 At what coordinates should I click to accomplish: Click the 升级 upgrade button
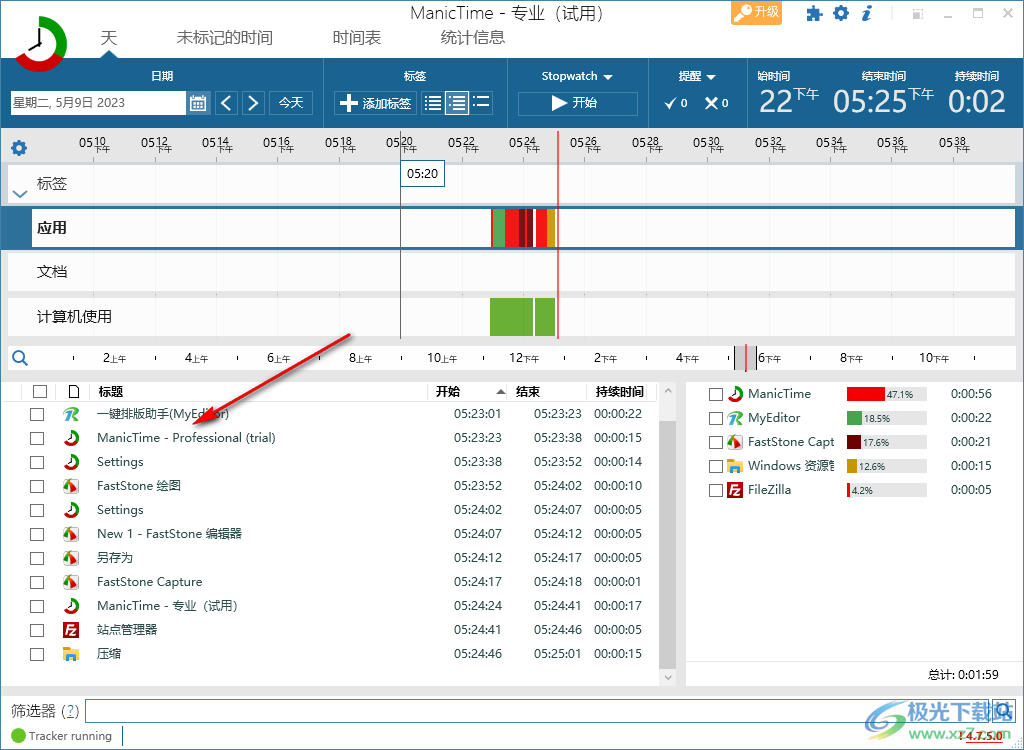coord(756,12)
